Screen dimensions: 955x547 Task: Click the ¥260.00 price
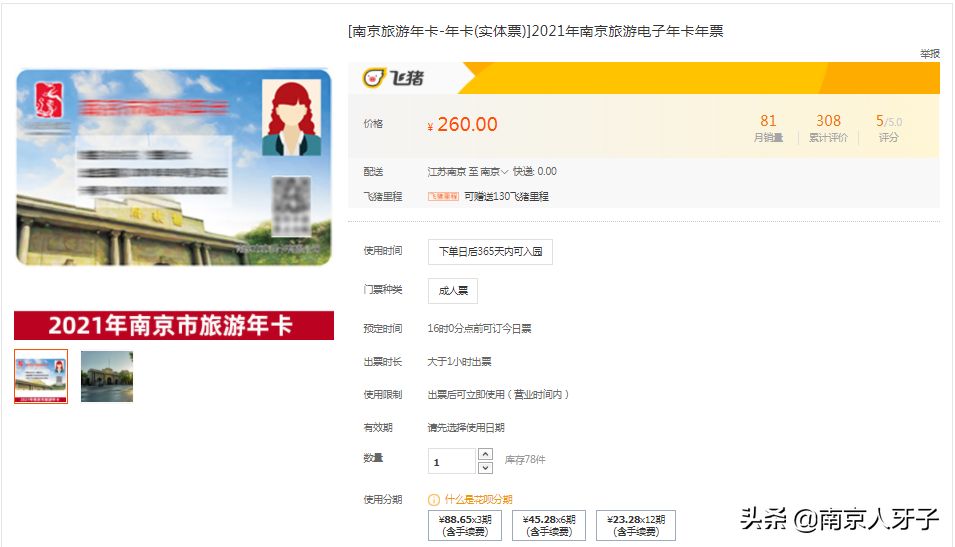462,124
